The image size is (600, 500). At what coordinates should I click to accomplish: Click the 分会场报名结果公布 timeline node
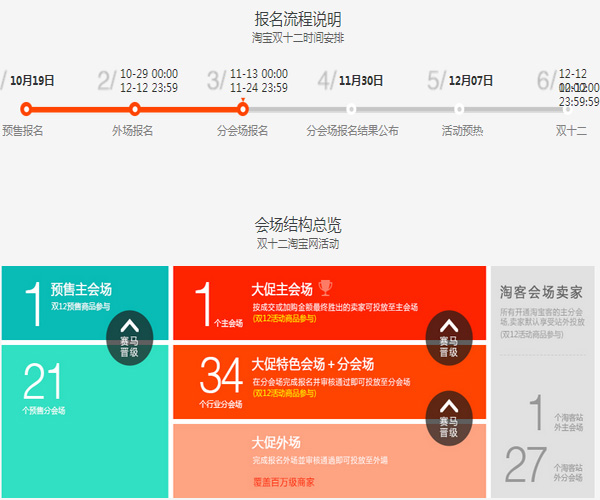pos(351,109)
